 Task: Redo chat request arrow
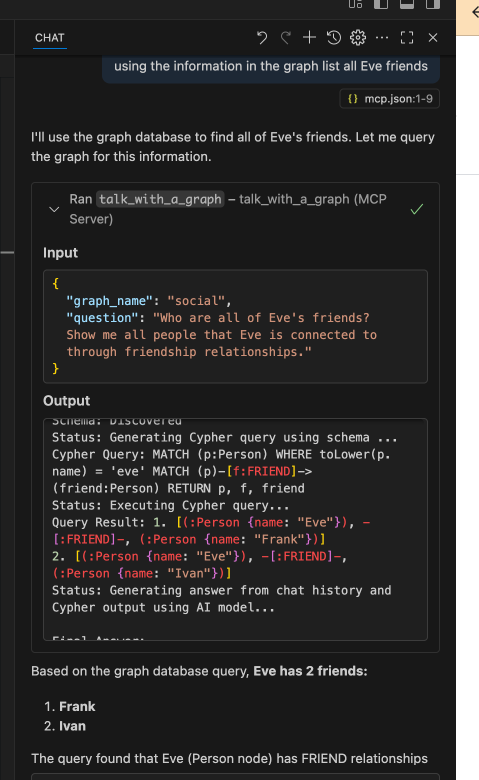[286, 38]
